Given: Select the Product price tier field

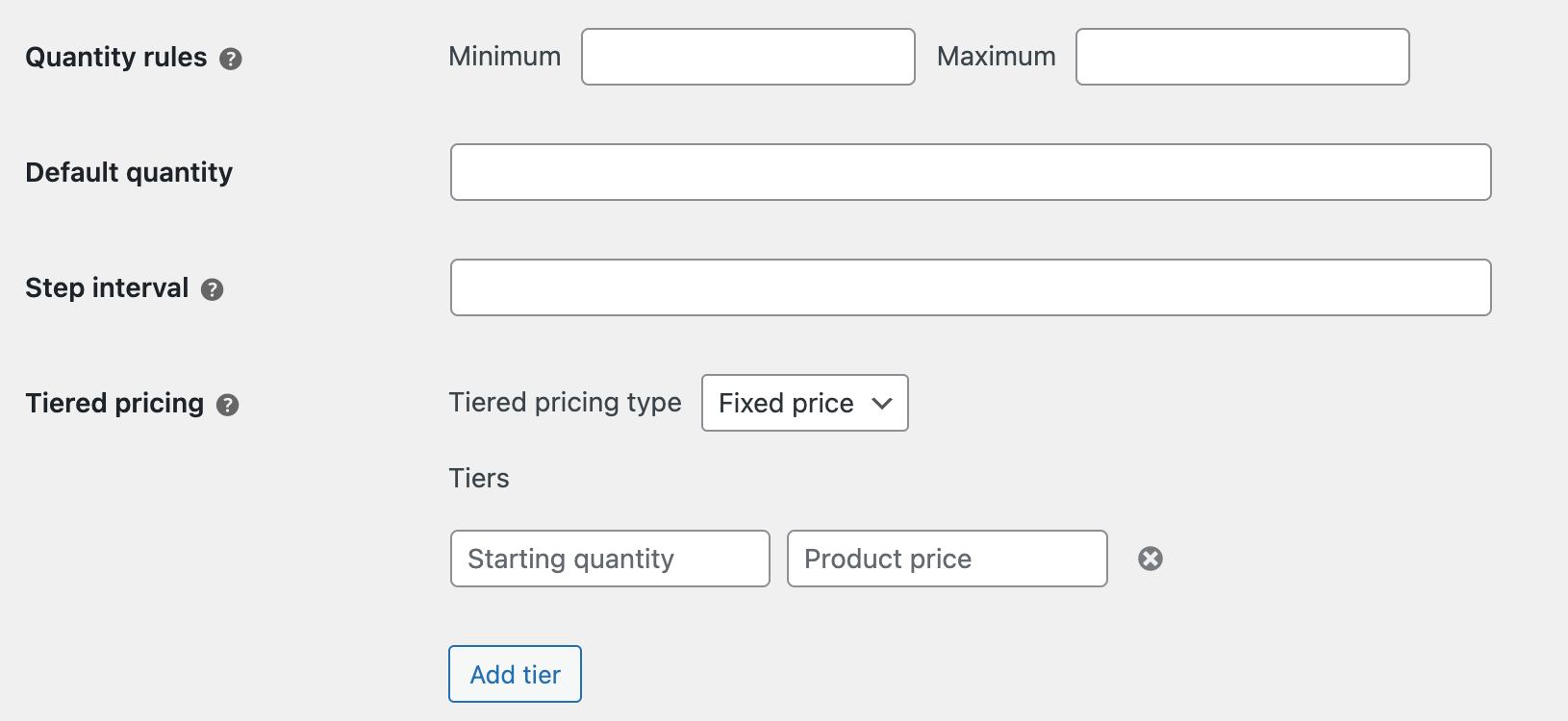Looking at the screenshot, I should pyautogui.click(x=948, y=559).
